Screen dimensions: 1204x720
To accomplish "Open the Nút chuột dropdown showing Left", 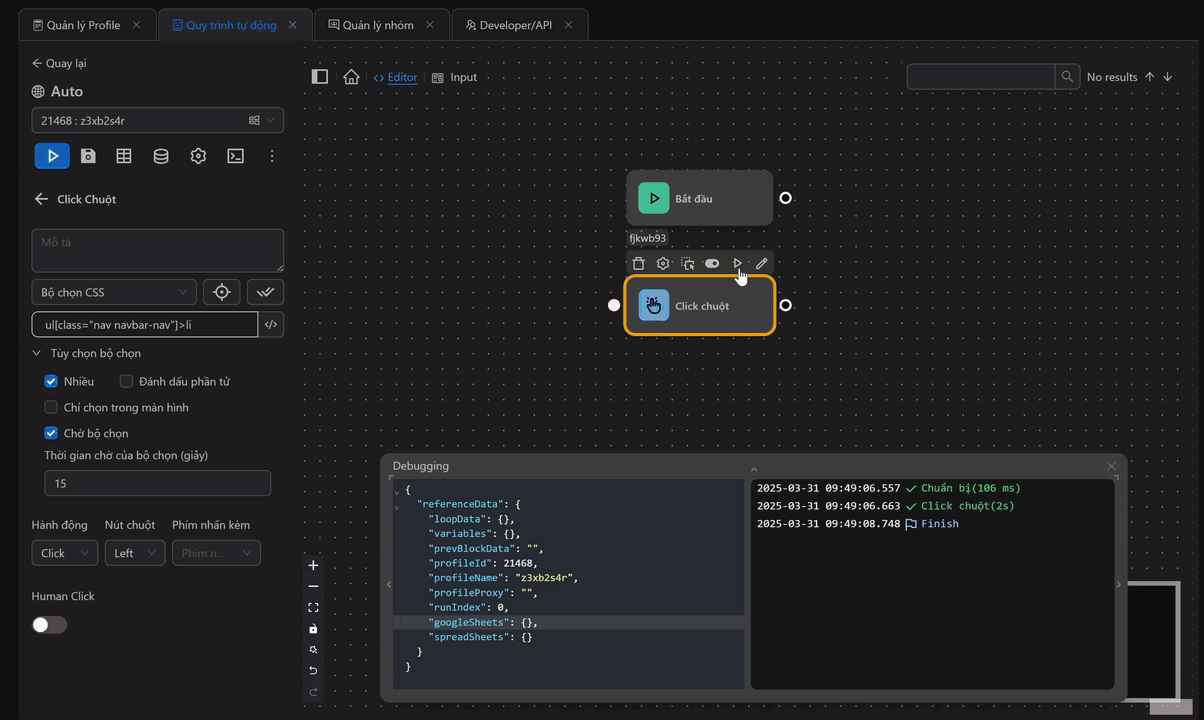I will pyautogui.click(x=134, y=552).
